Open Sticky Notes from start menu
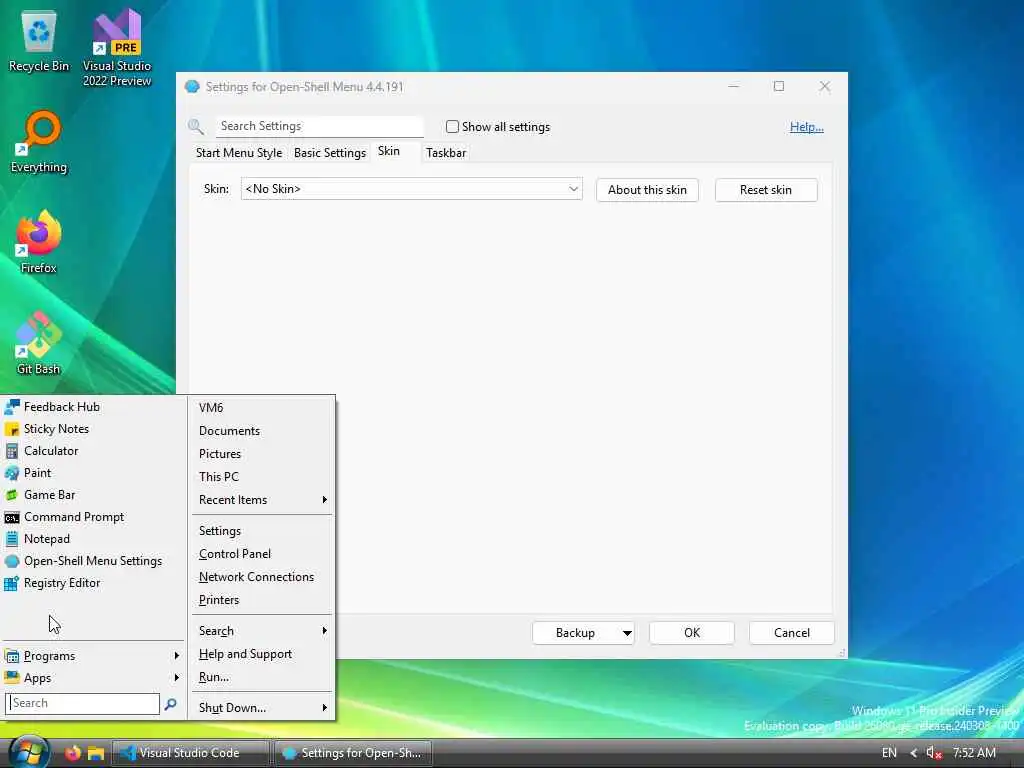The width and height of the screenshot is (1024, 768). coord(93,429)
